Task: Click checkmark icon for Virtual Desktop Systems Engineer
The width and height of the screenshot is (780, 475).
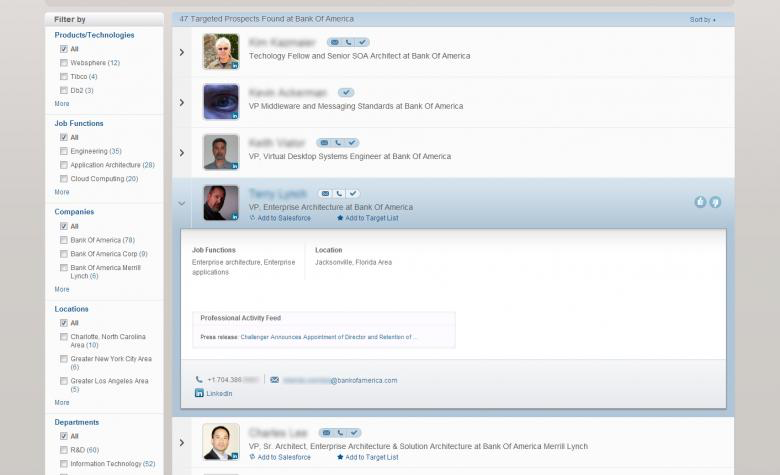Action: (x=352, y=143)
